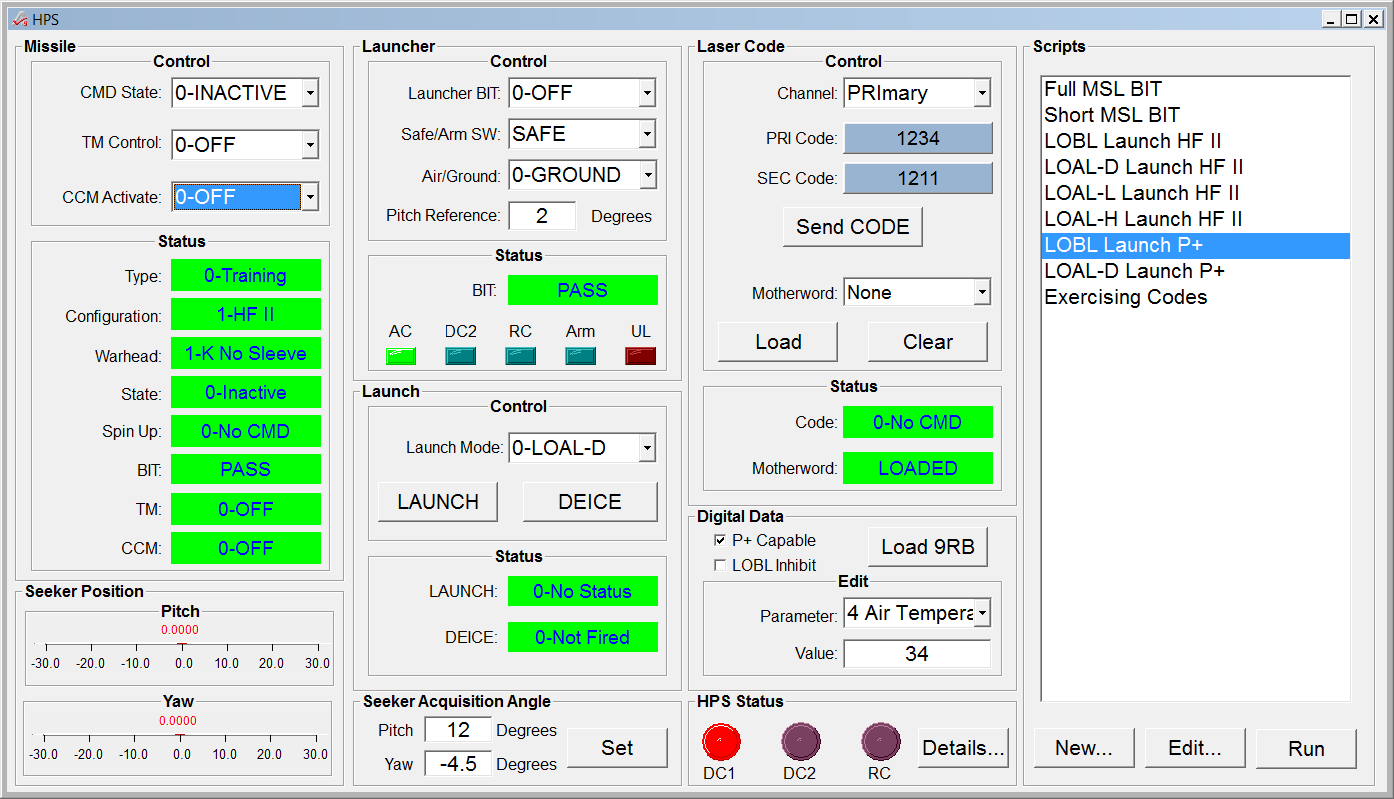Expand the Safe/Arm SW dropdown
Screen dimensions: 1394x799
pyautogui.click(x=647, y=133)
